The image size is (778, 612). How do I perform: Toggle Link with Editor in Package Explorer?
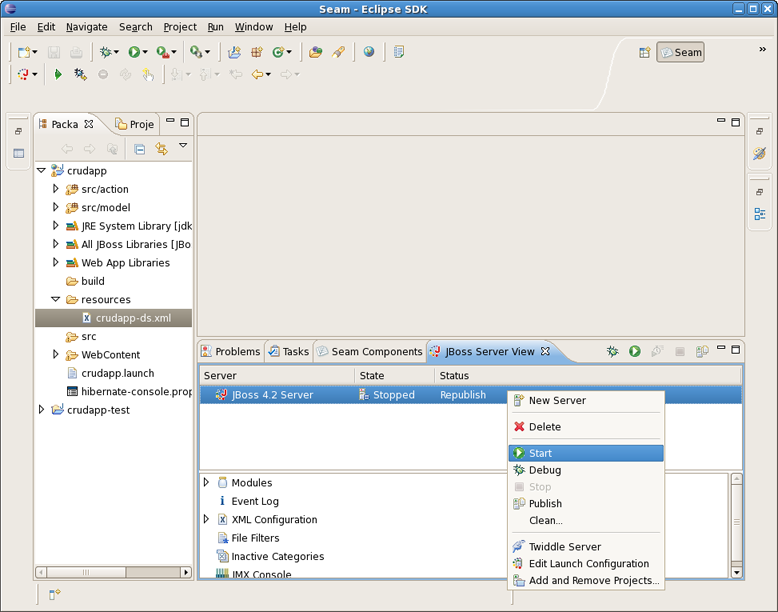162,149
